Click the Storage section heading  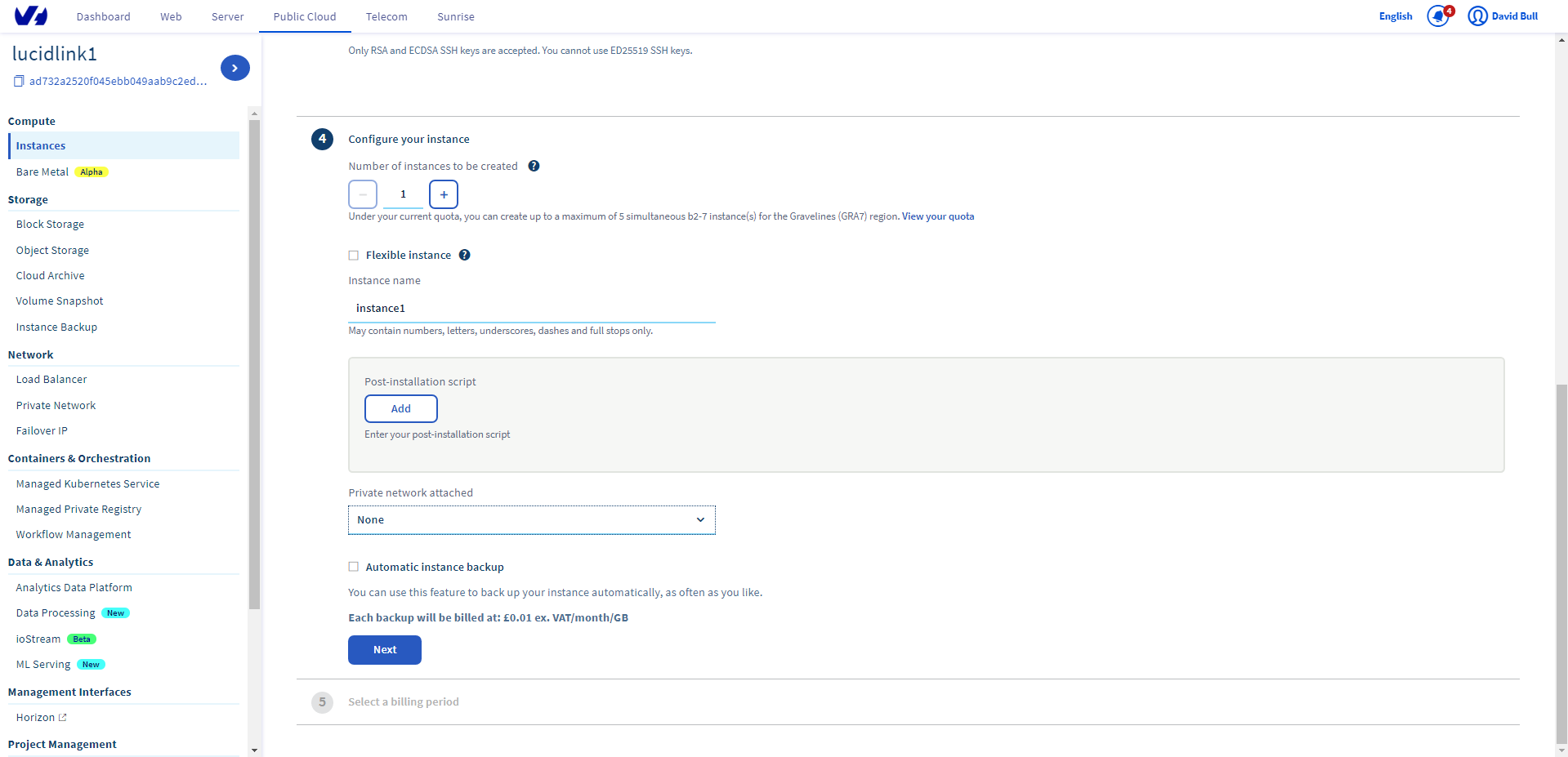(28, 199)
